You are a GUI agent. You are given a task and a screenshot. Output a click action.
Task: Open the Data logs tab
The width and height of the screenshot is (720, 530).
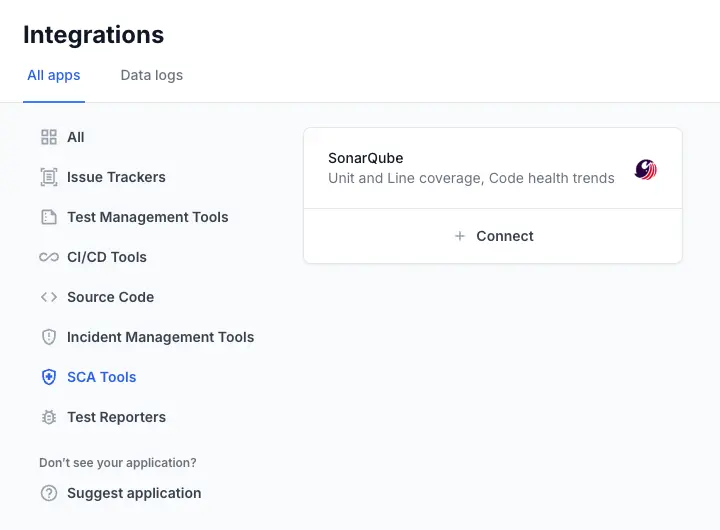(x=152, y=75)
